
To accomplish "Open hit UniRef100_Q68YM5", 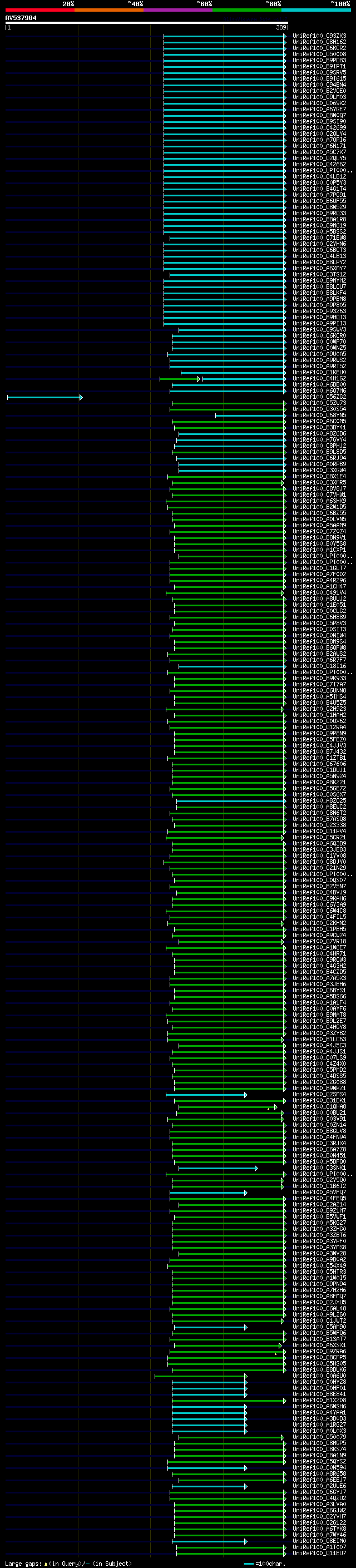I will [319, 415].
